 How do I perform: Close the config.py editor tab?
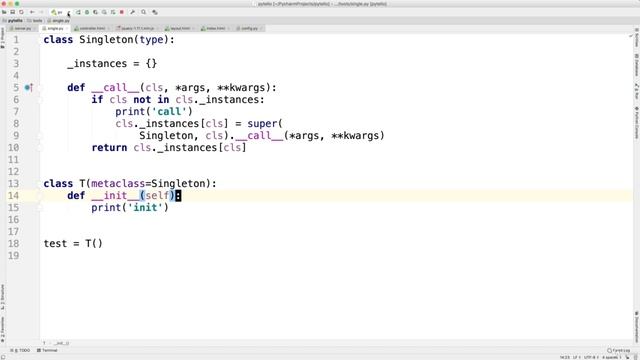point(262,29)
